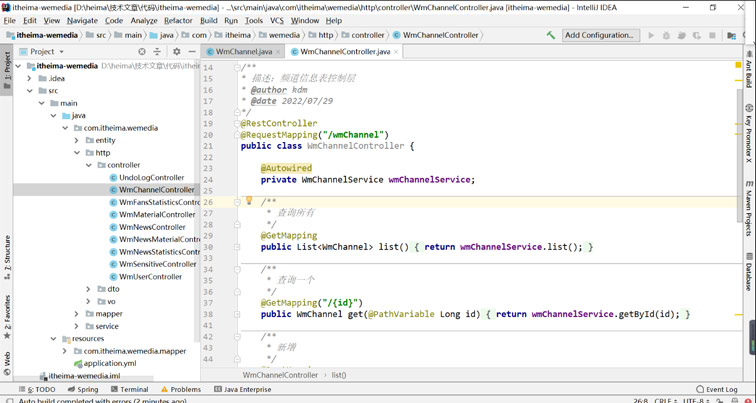756x403 pixels.
Task: Collapse the itheima-wemedia root node
Action: point(18,66)
